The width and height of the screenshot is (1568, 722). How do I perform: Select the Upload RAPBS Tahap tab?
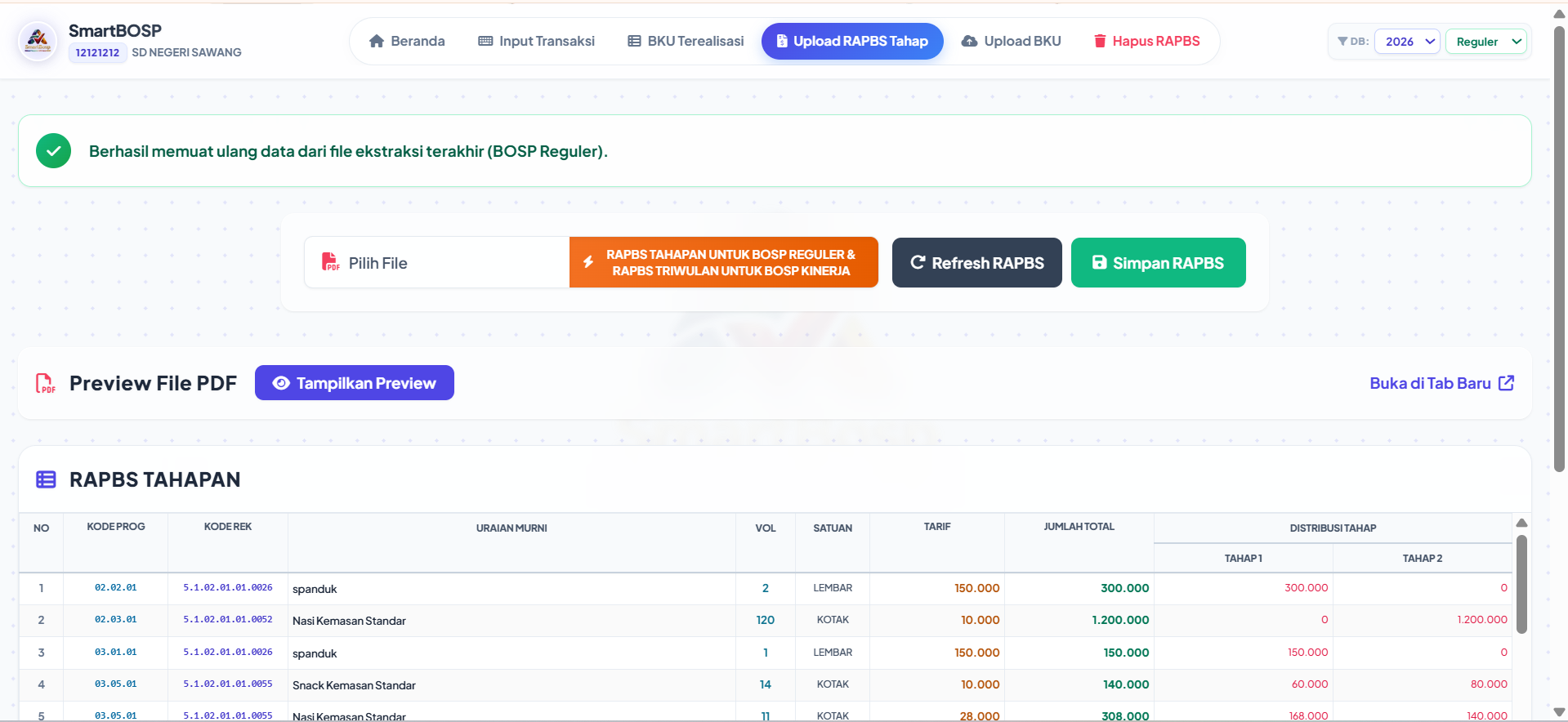click(852, 41)
